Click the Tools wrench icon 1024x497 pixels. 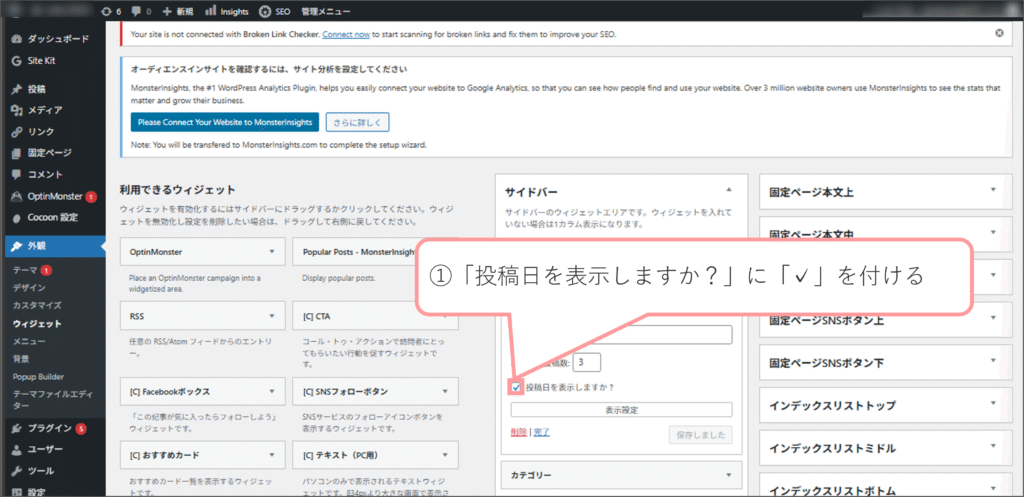17,470
